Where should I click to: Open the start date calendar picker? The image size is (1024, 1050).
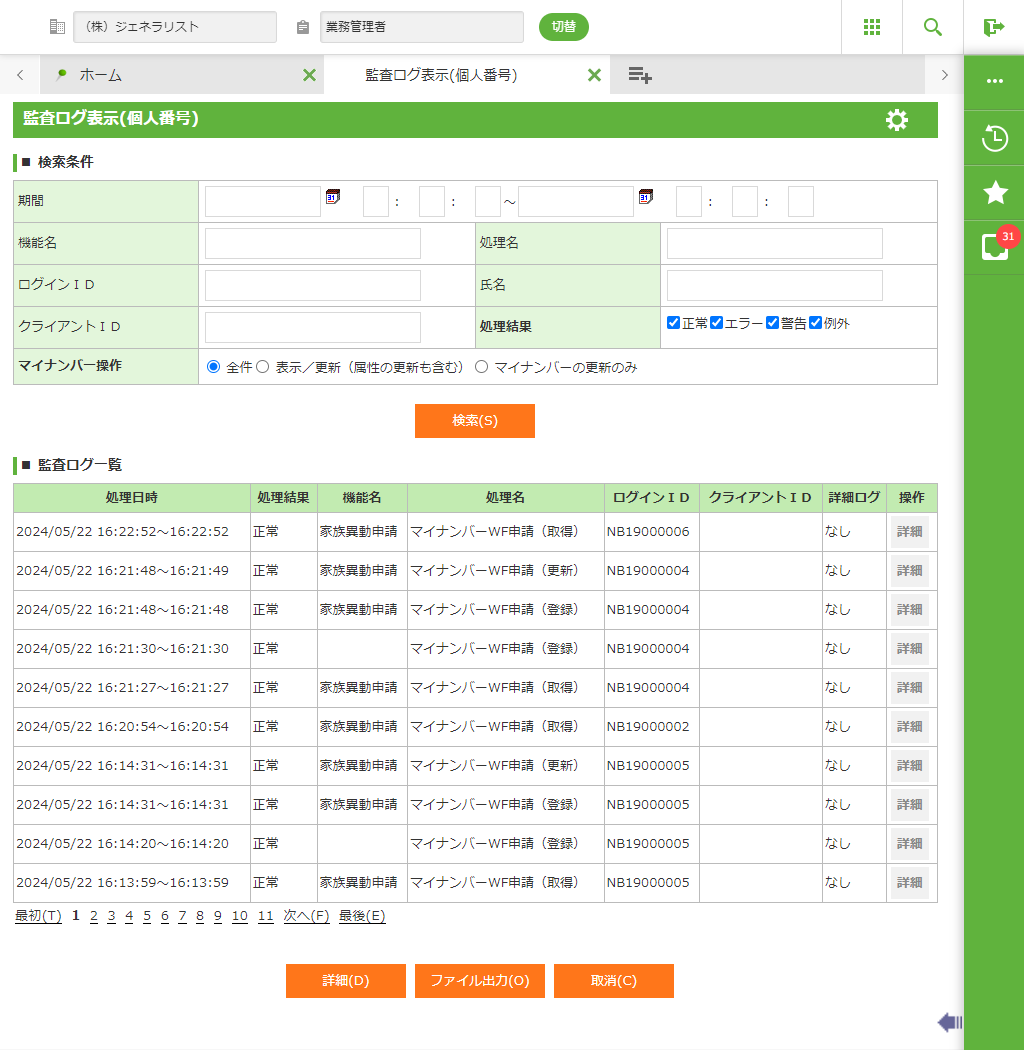pos(333,197)
